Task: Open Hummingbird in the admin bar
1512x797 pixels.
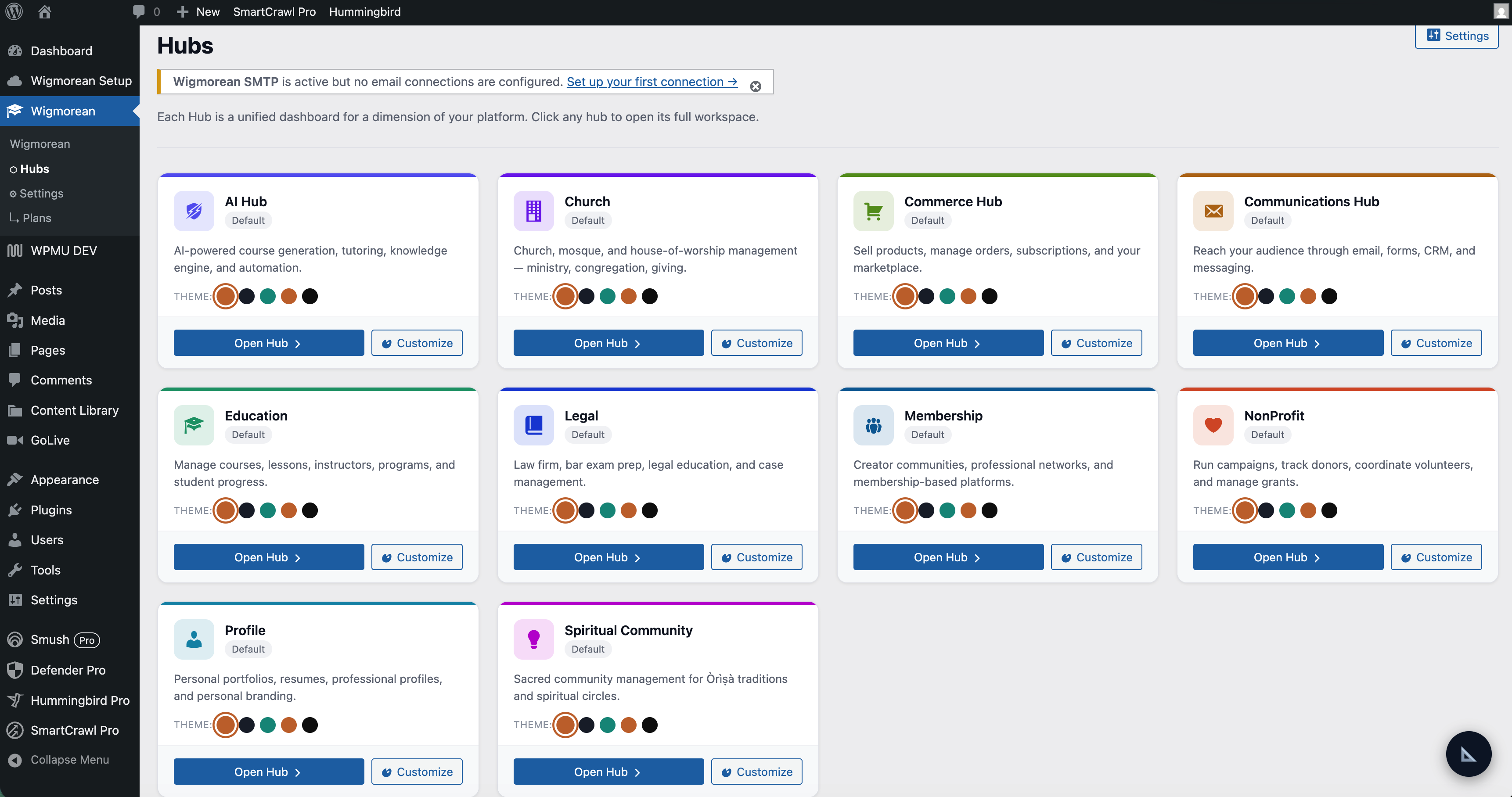Action: 364,12
